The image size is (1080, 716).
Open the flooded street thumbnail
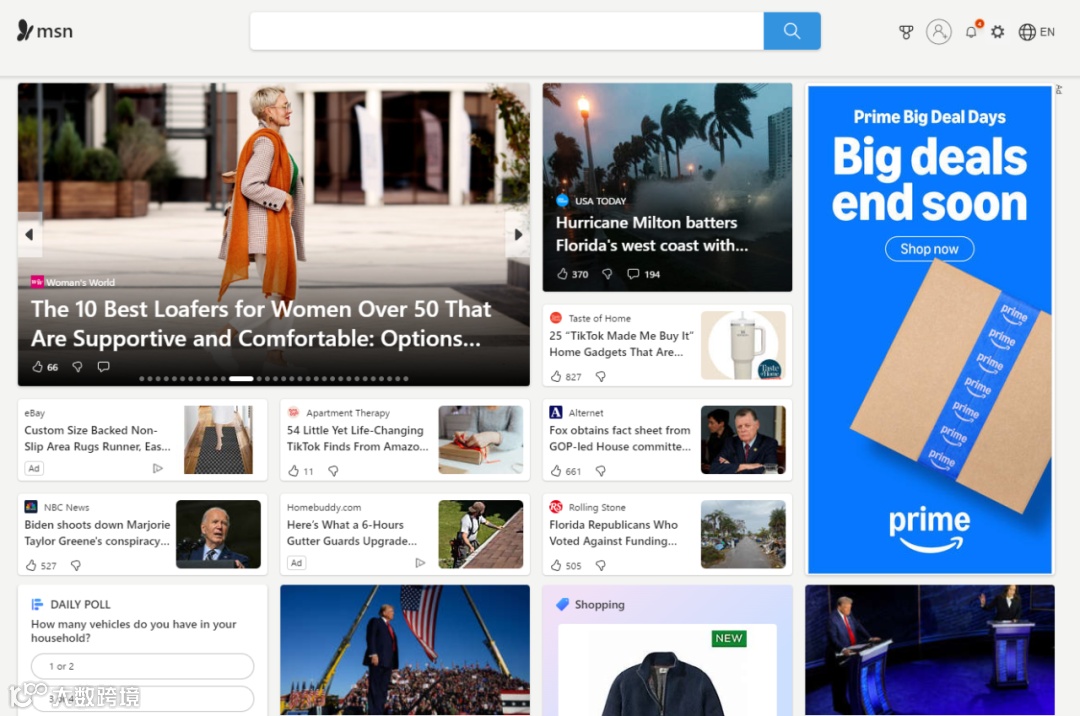click(x=743, y=534)
